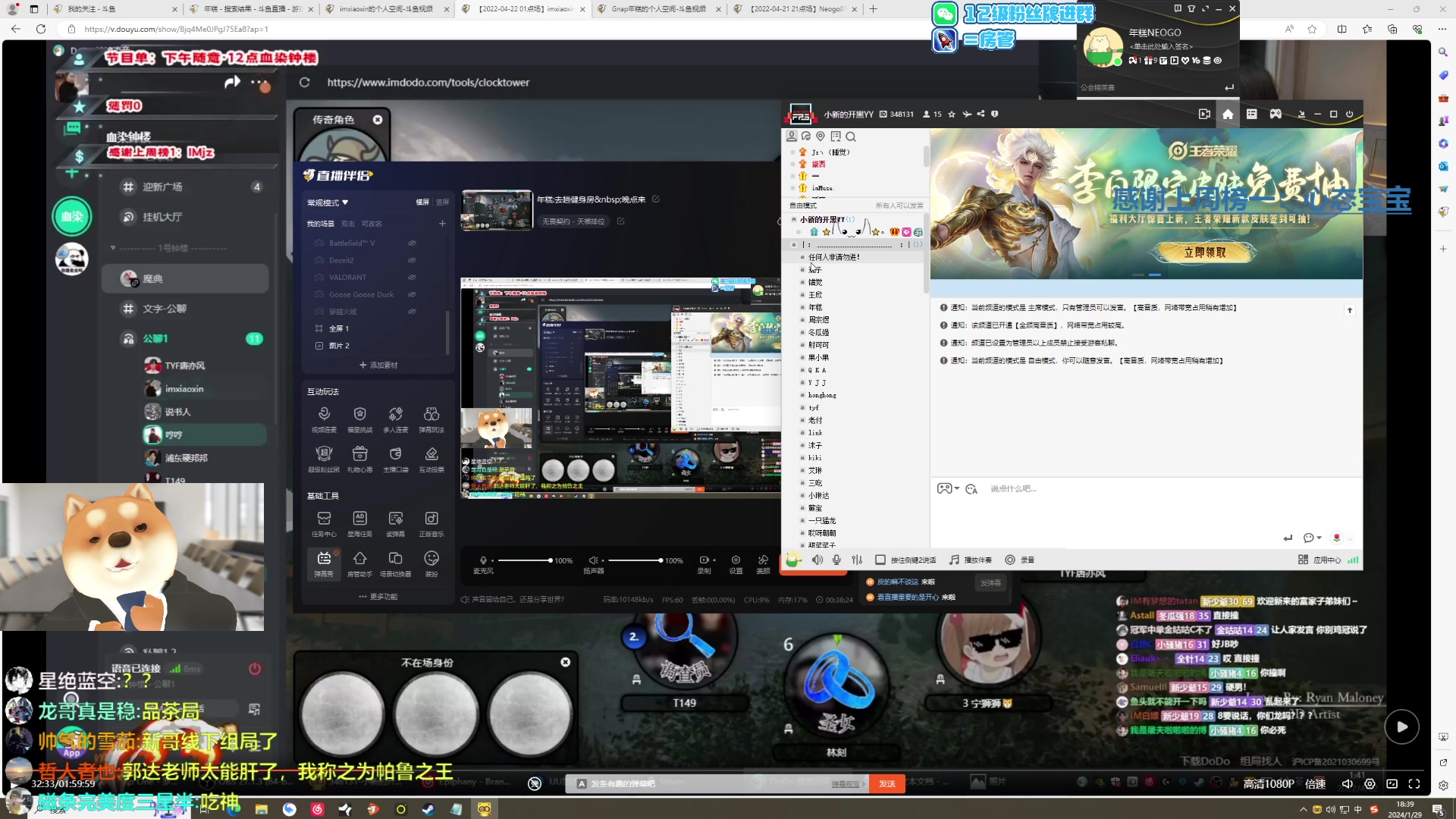Viewport: 1456px width, 819px height.
Task: Open 美颜 beauty filter icon
Action: coord(763,564)
